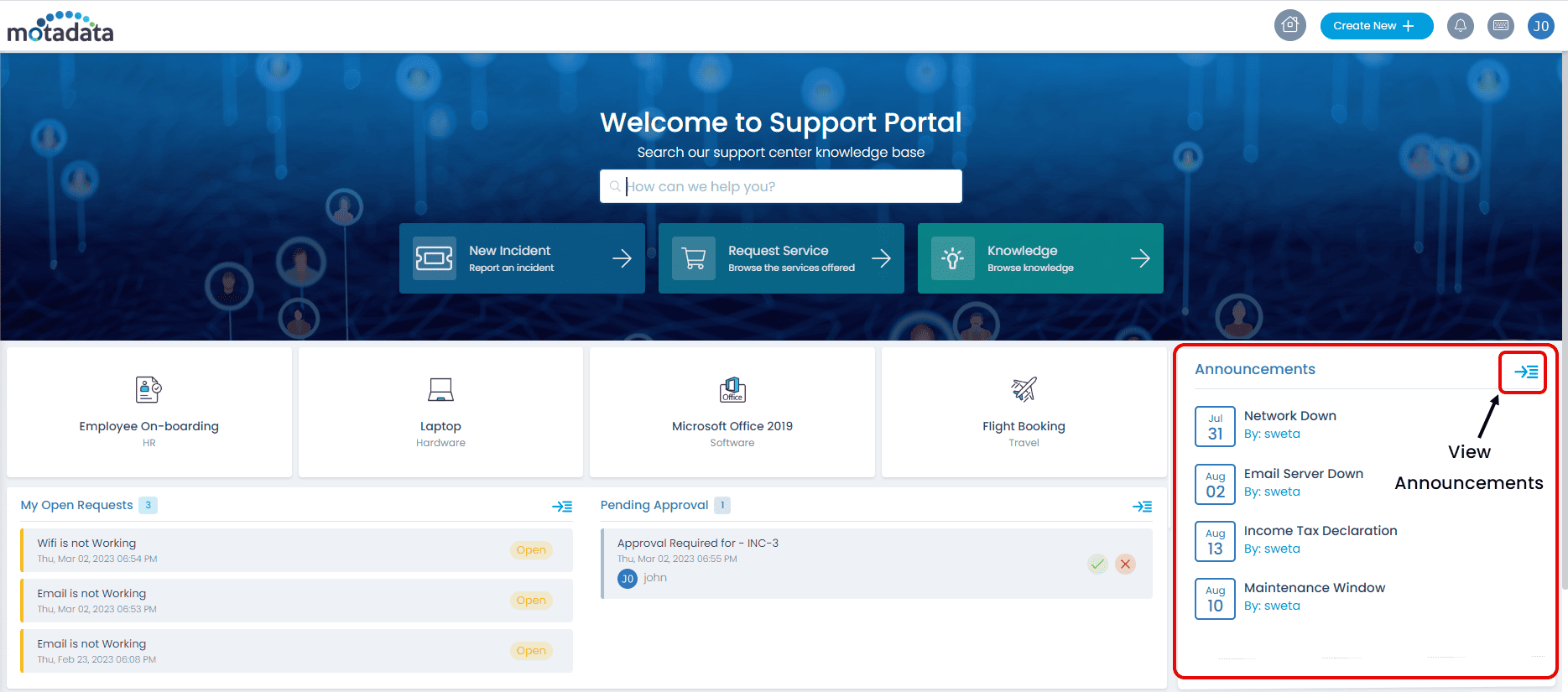Reject INC-3 with the red cross
1568x692 pixels.
(x=1126, y=564)
